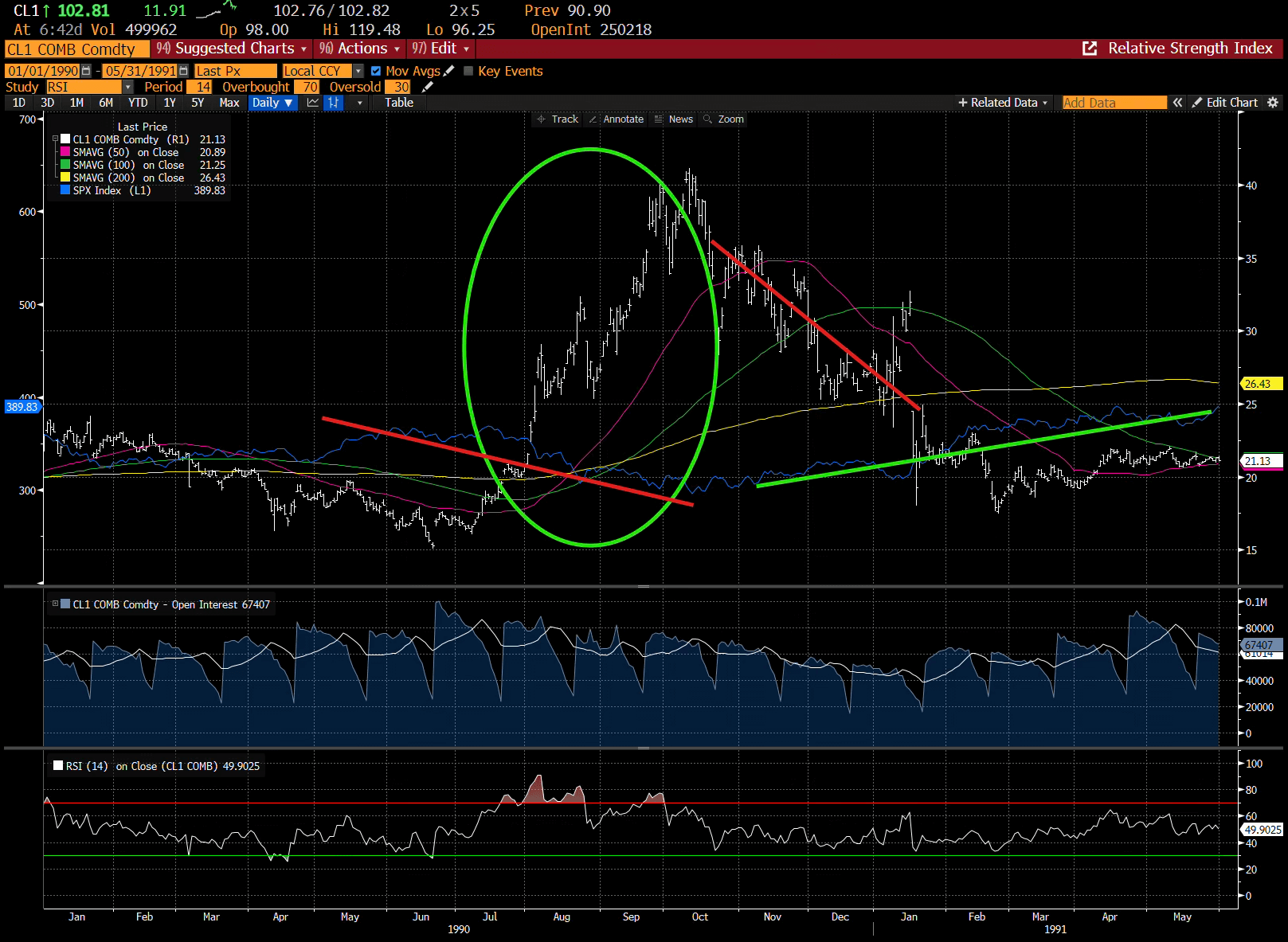Open the end date calendar picker
Image resolution: width=1288 pixels, height=942 pixels.
click(183, 71)
